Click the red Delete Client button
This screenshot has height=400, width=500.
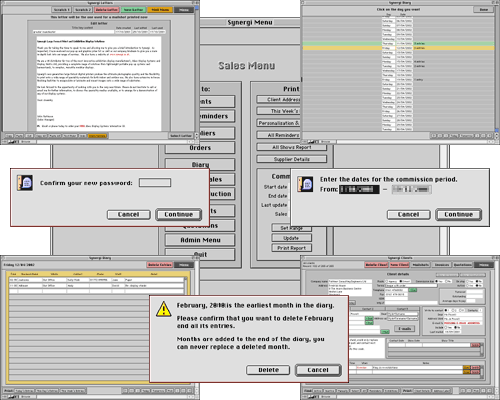point(376,265)
